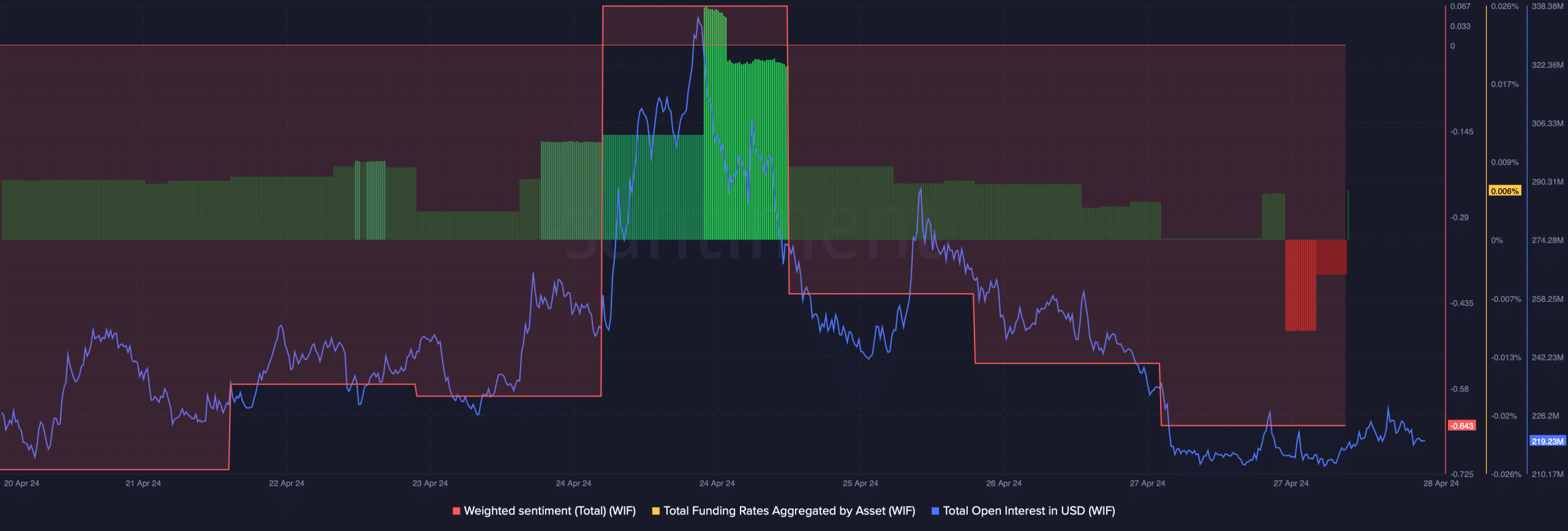
Task: Click the -0.58 sentiment axis value
Action: [1460, 389]
